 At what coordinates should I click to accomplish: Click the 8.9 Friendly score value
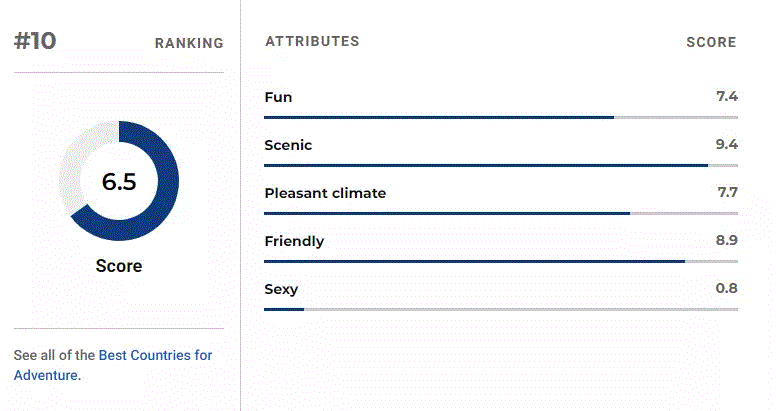[727, 240]
